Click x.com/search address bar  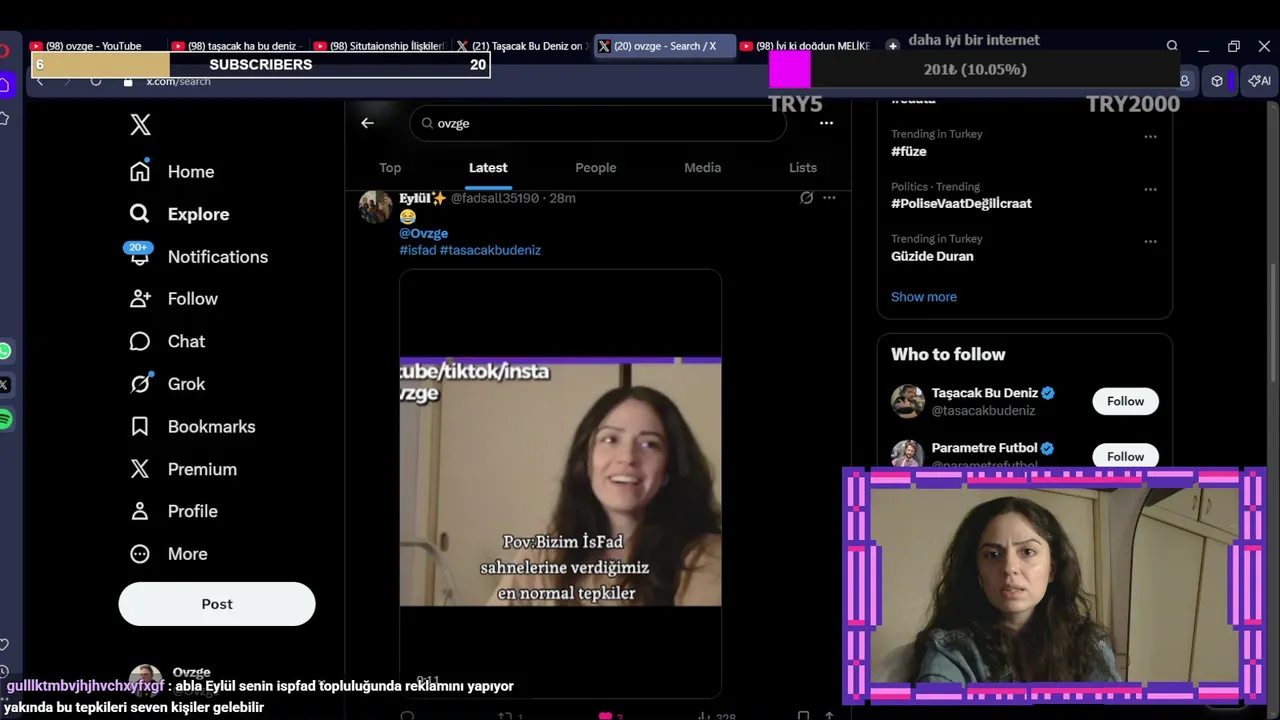[179, 81]
